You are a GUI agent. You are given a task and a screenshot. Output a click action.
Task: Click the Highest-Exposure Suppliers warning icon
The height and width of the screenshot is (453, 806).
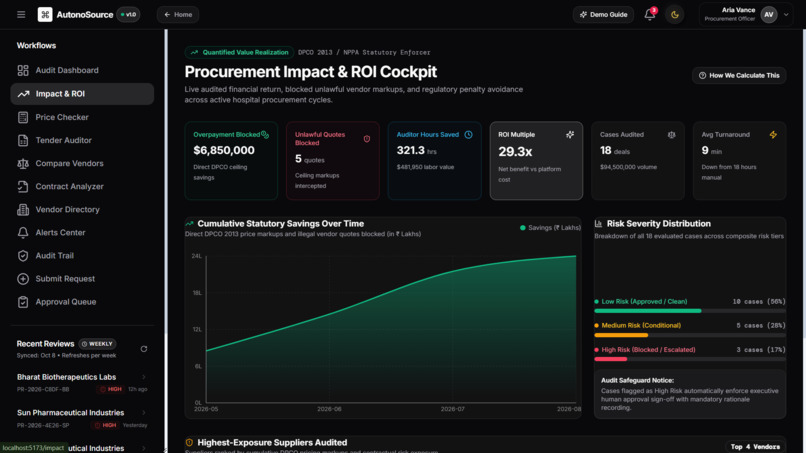pos(189,443)
